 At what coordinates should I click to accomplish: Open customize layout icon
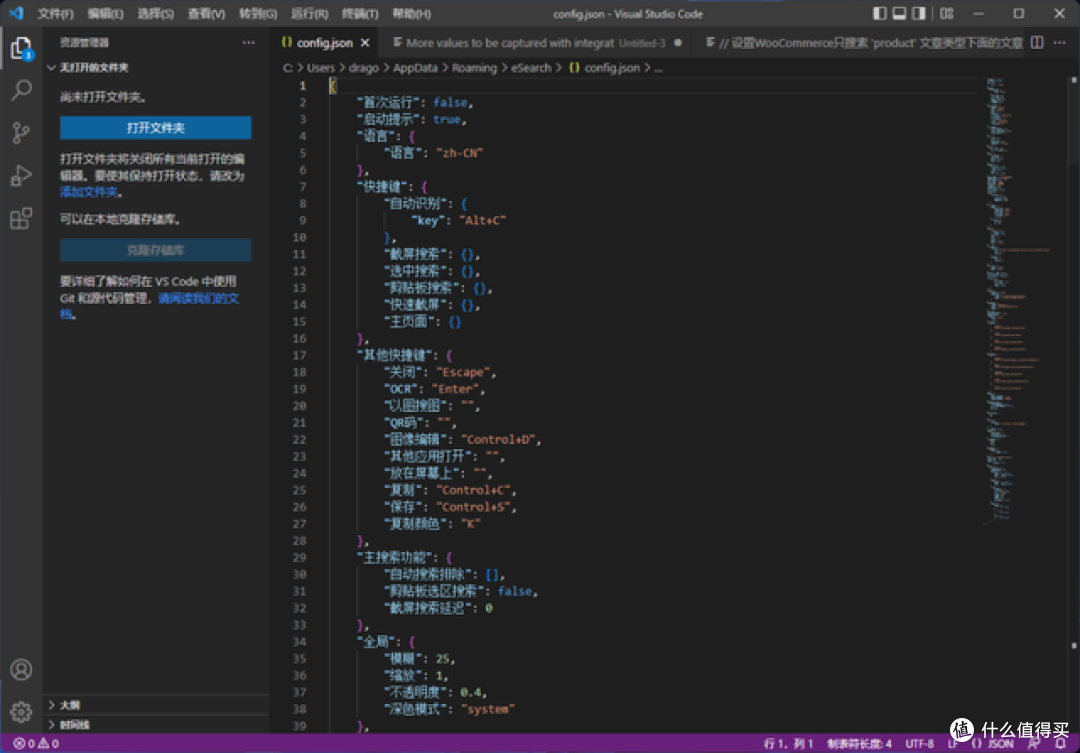[x=947, y=13]
